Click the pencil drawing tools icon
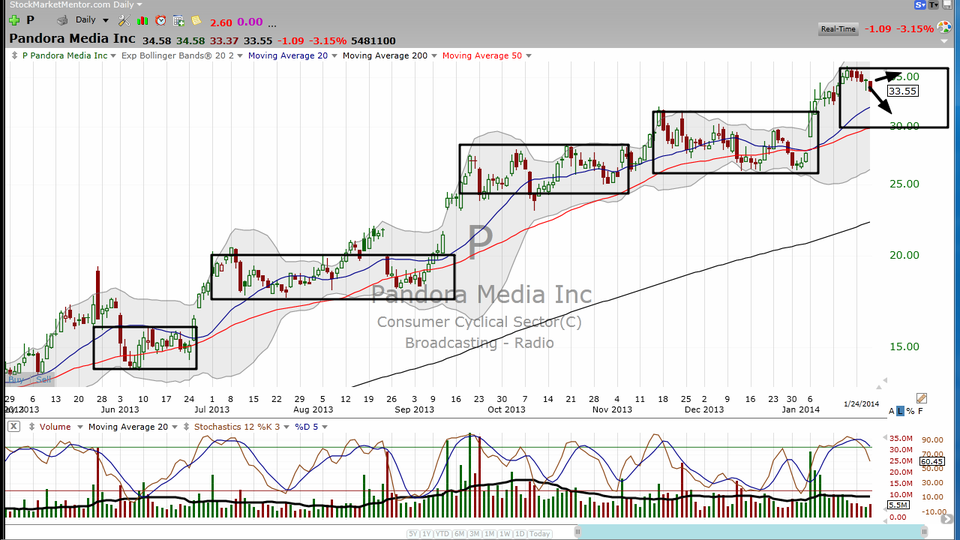Screen dimensions: 960x540 921,398
